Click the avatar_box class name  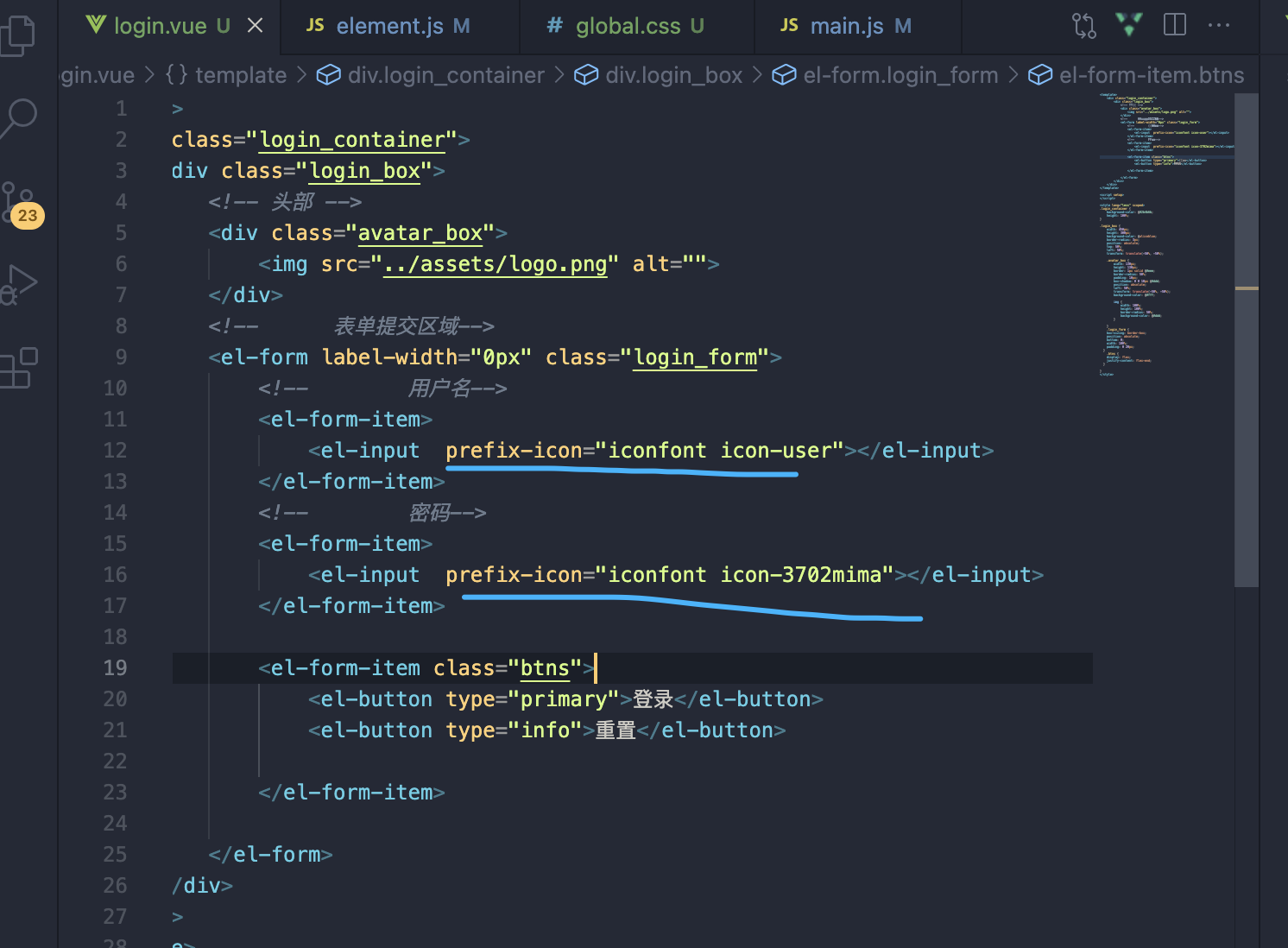click(x=420, y=233)
